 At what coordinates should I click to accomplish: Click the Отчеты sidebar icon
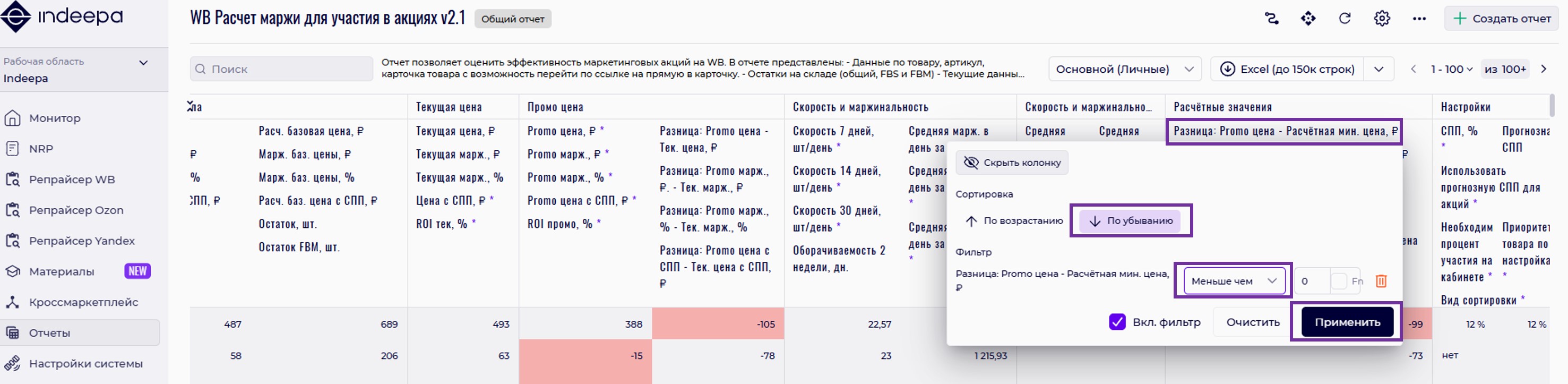click(x=12, y=333)
